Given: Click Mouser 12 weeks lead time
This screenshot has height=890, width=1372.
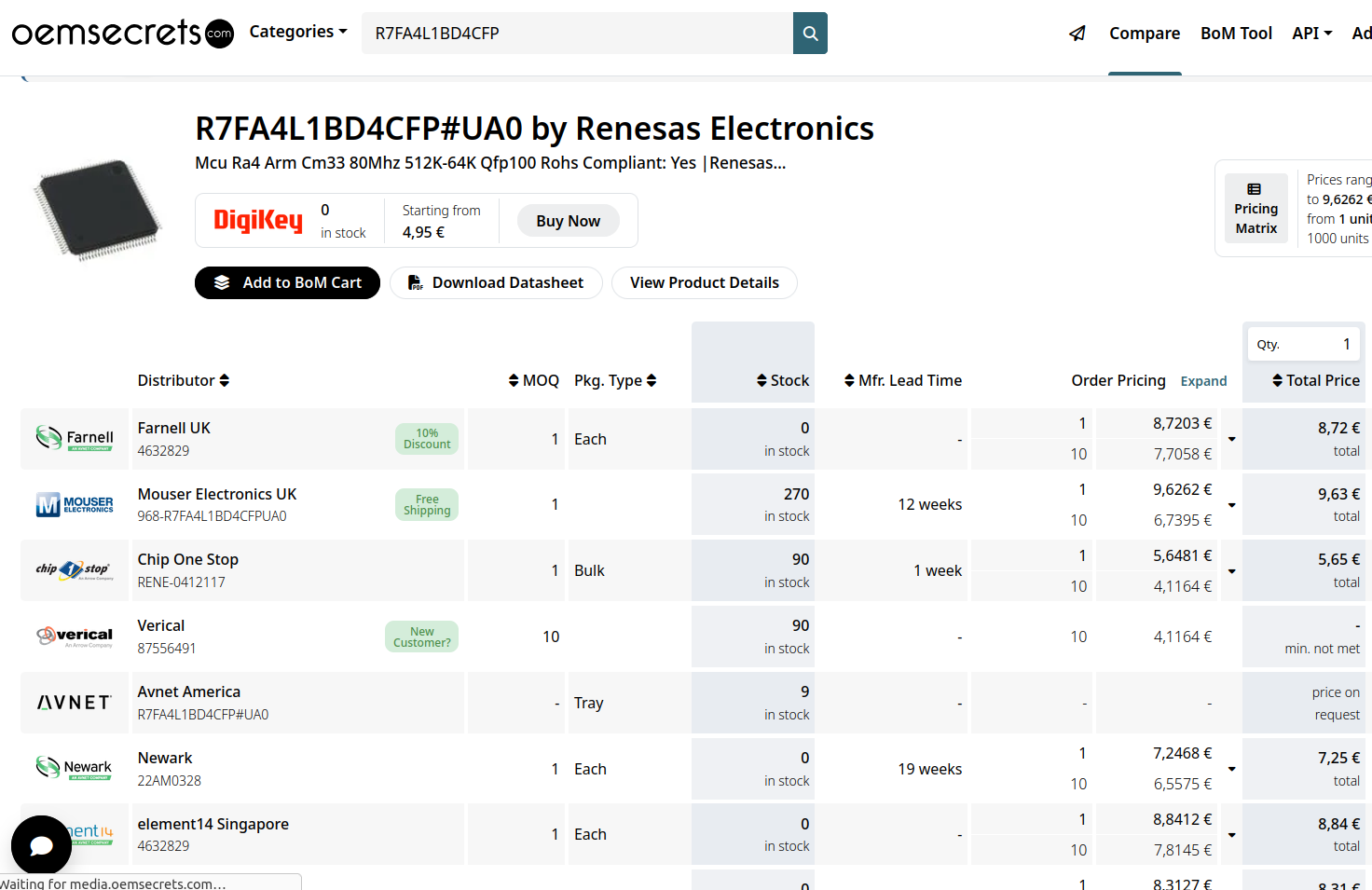Looking at the screenshot, I should (x=929, y=504).
